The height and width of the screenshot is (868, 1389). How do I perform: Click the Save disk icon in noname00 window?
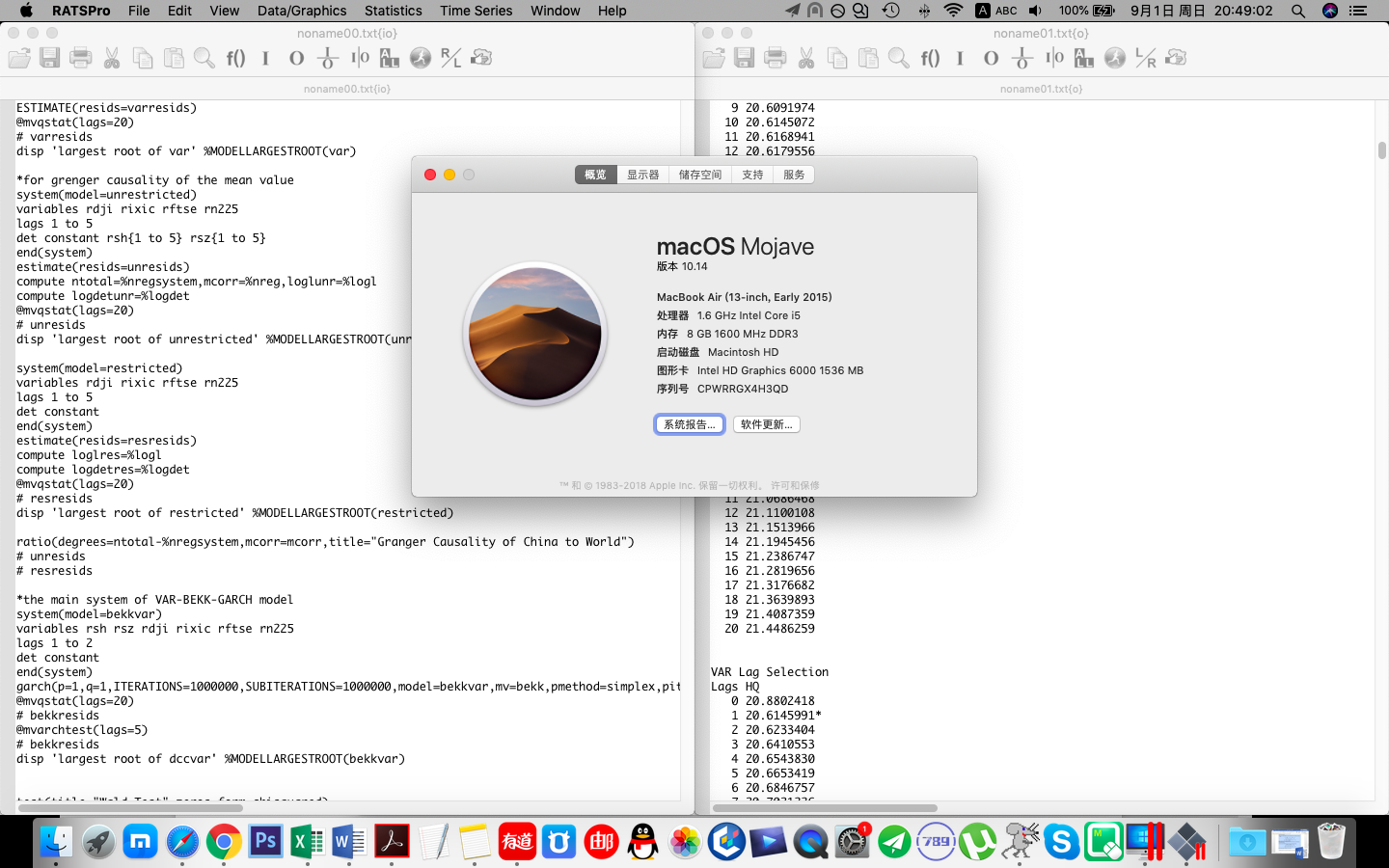coord(50,58)
